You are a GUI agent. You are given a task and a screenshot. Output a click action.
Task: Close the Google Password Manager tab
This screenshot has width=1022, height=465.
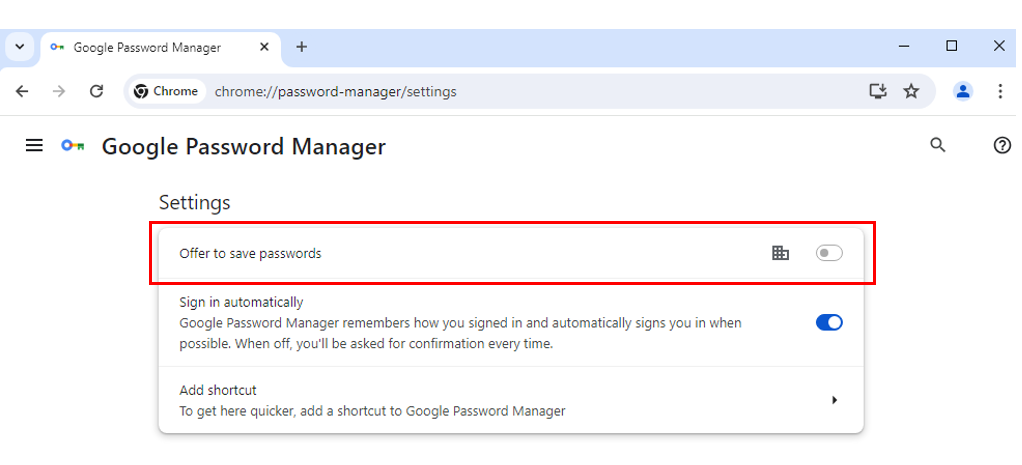tap(264, 47)
